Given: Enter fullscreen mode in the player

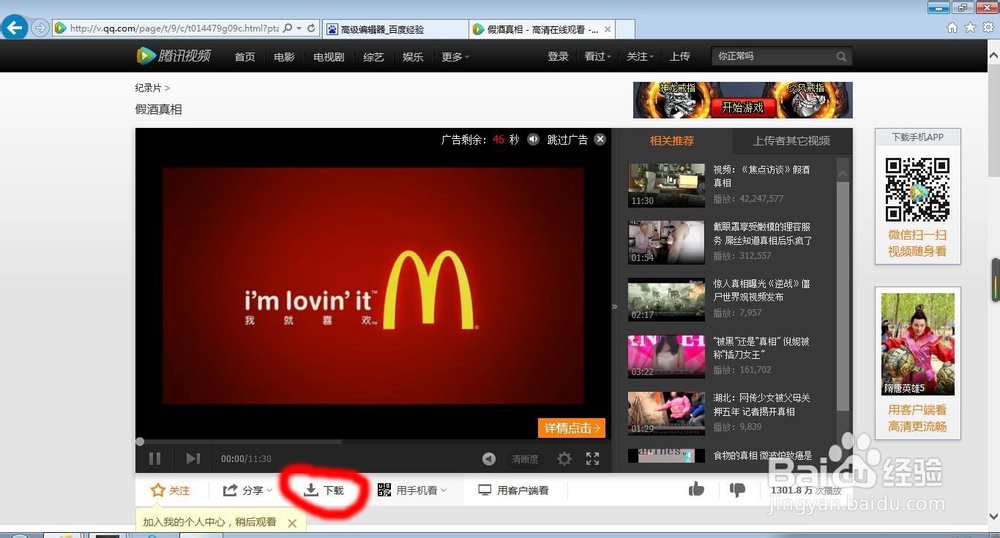Looking at the screenshot, I should click(592, 459).
